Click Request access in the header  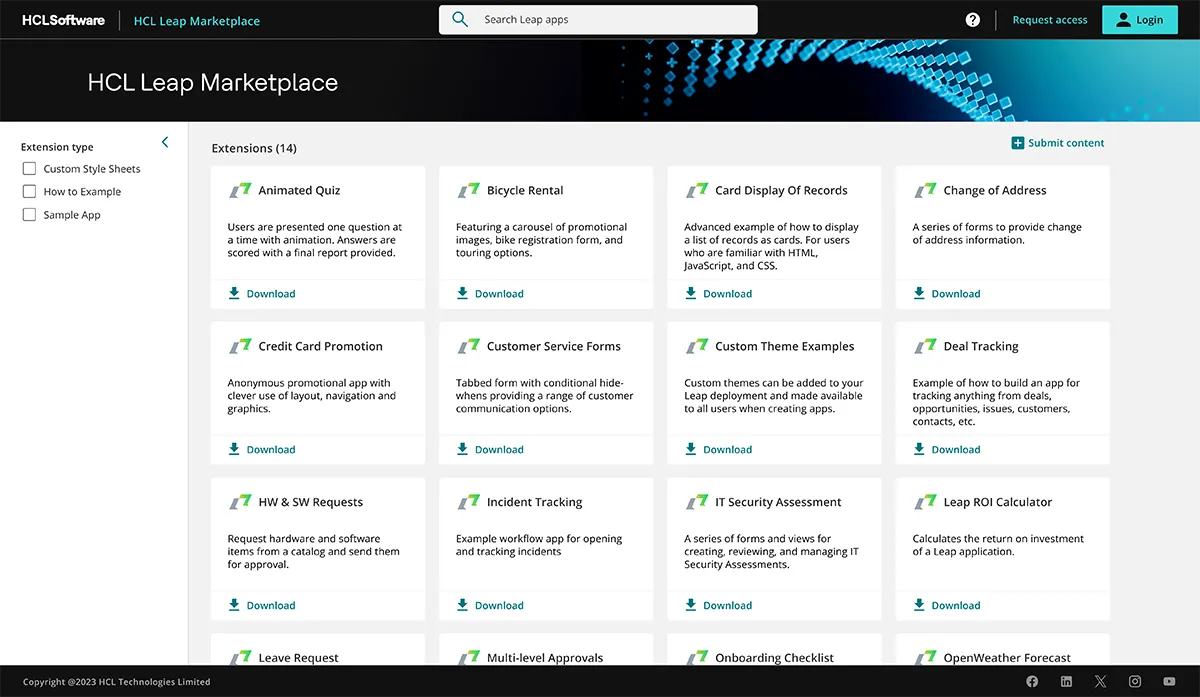[1049, 19]
